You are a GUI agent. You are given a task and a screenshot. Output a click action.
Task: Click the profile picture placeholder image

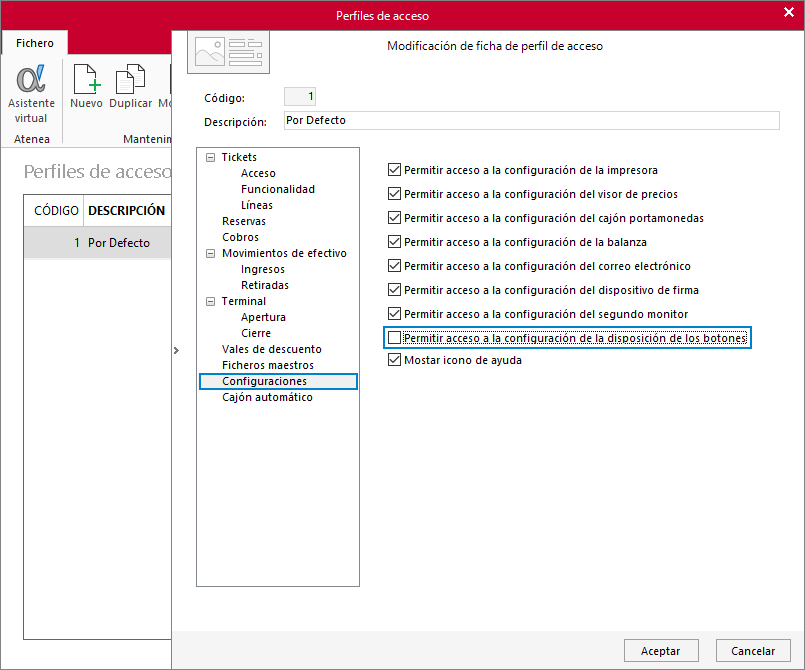click(228, 52)
